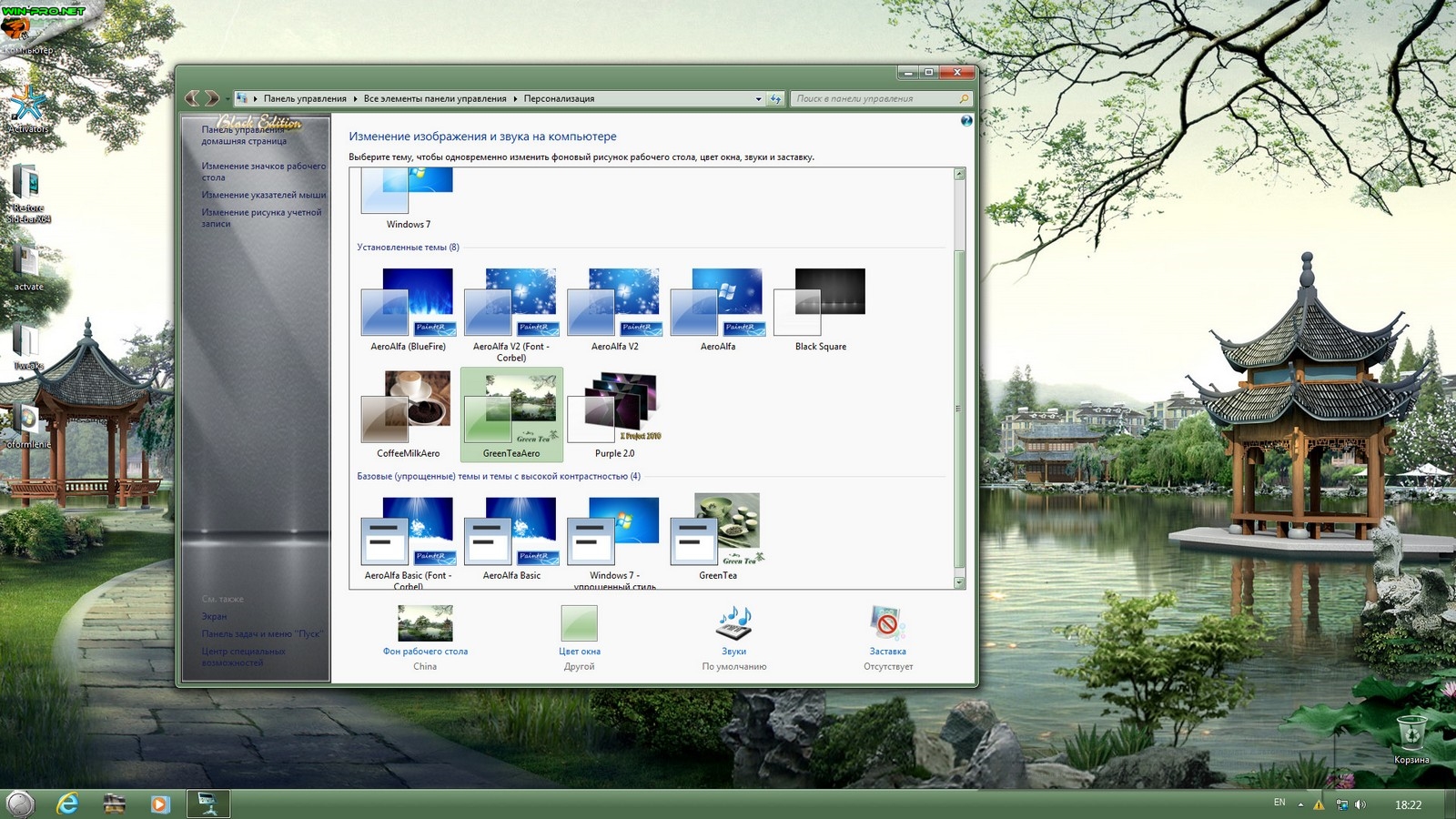Click the control panel search field
1456x819 pixels.
pos(875,98)
